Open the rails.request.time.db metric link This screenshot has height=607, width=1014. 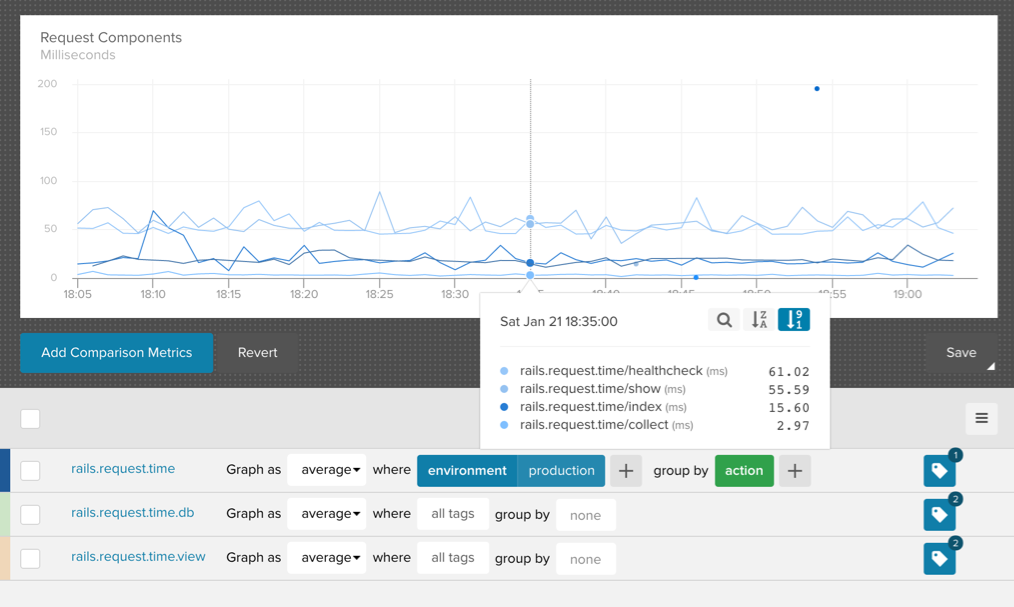132,513
